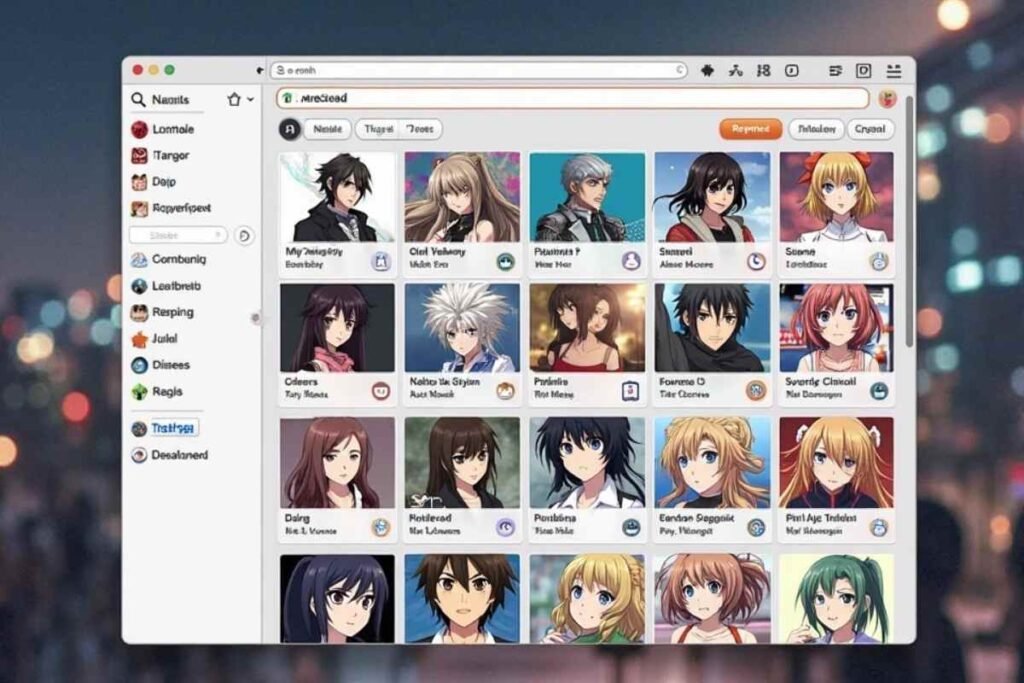Image resolution: width=1024 pixels, height=683 pixels.
Task: Click the dark round A icon in the filter row
Action: [290, 129]
